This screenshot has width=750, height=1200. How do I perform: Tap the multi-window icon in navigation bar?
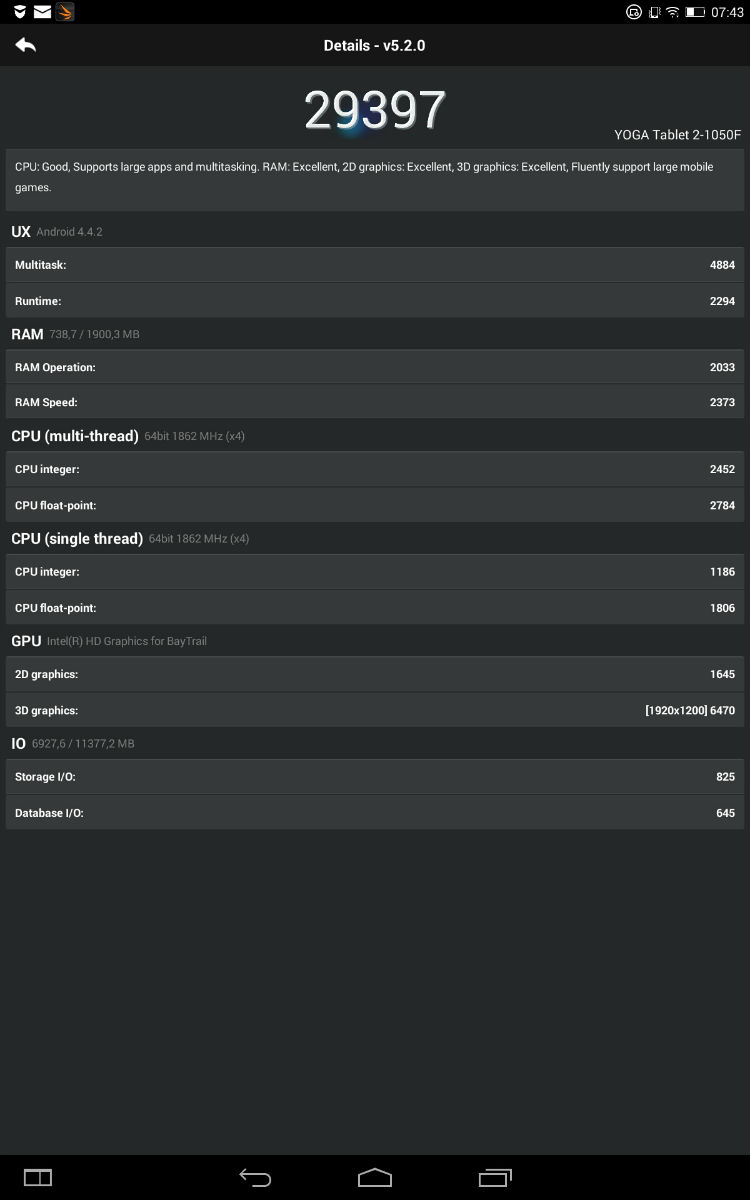38,1177
